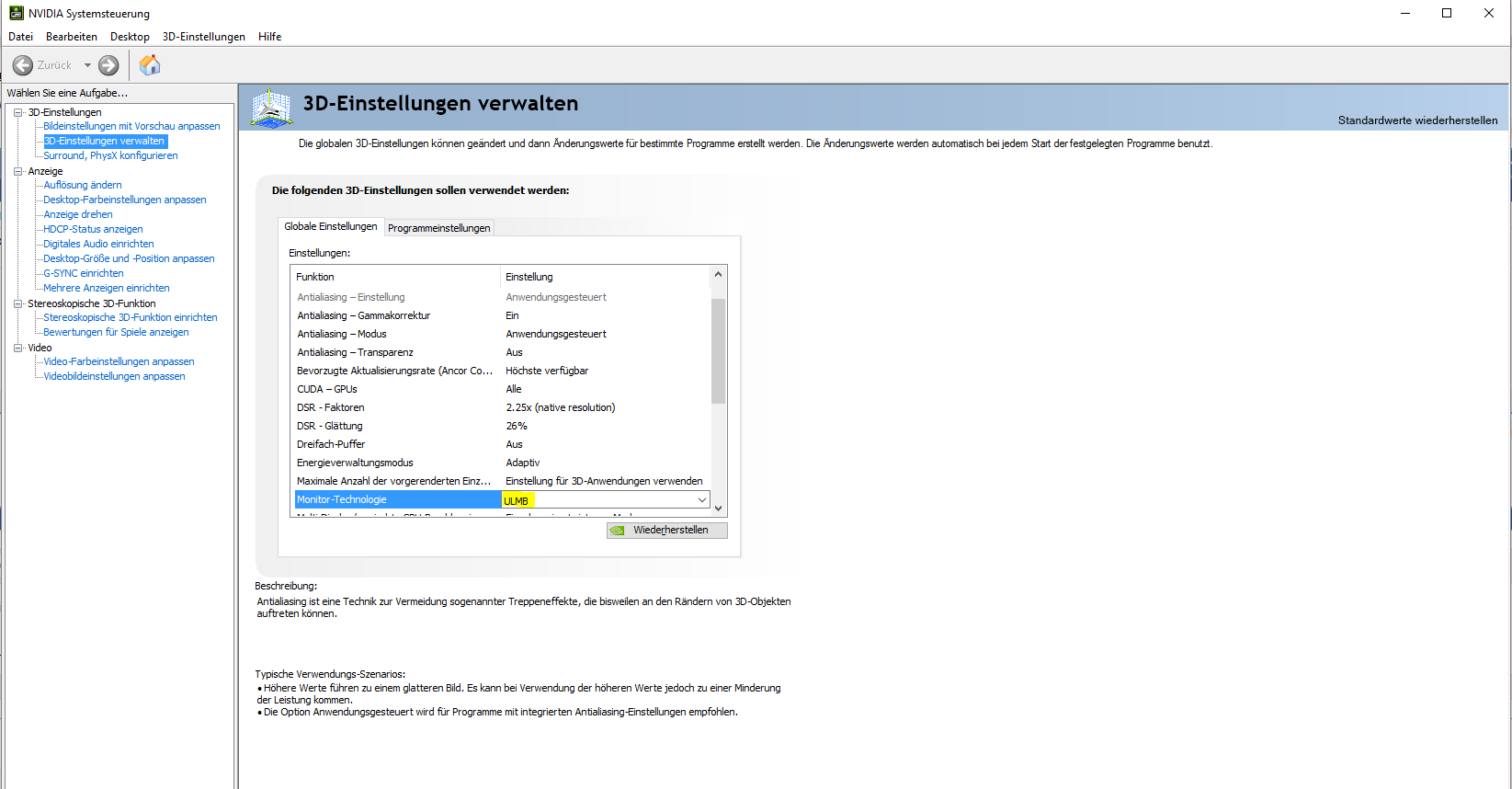Open Bildeinstellungen mit Vorschau anpassen

pyautogui.click(x=131, y=126)
